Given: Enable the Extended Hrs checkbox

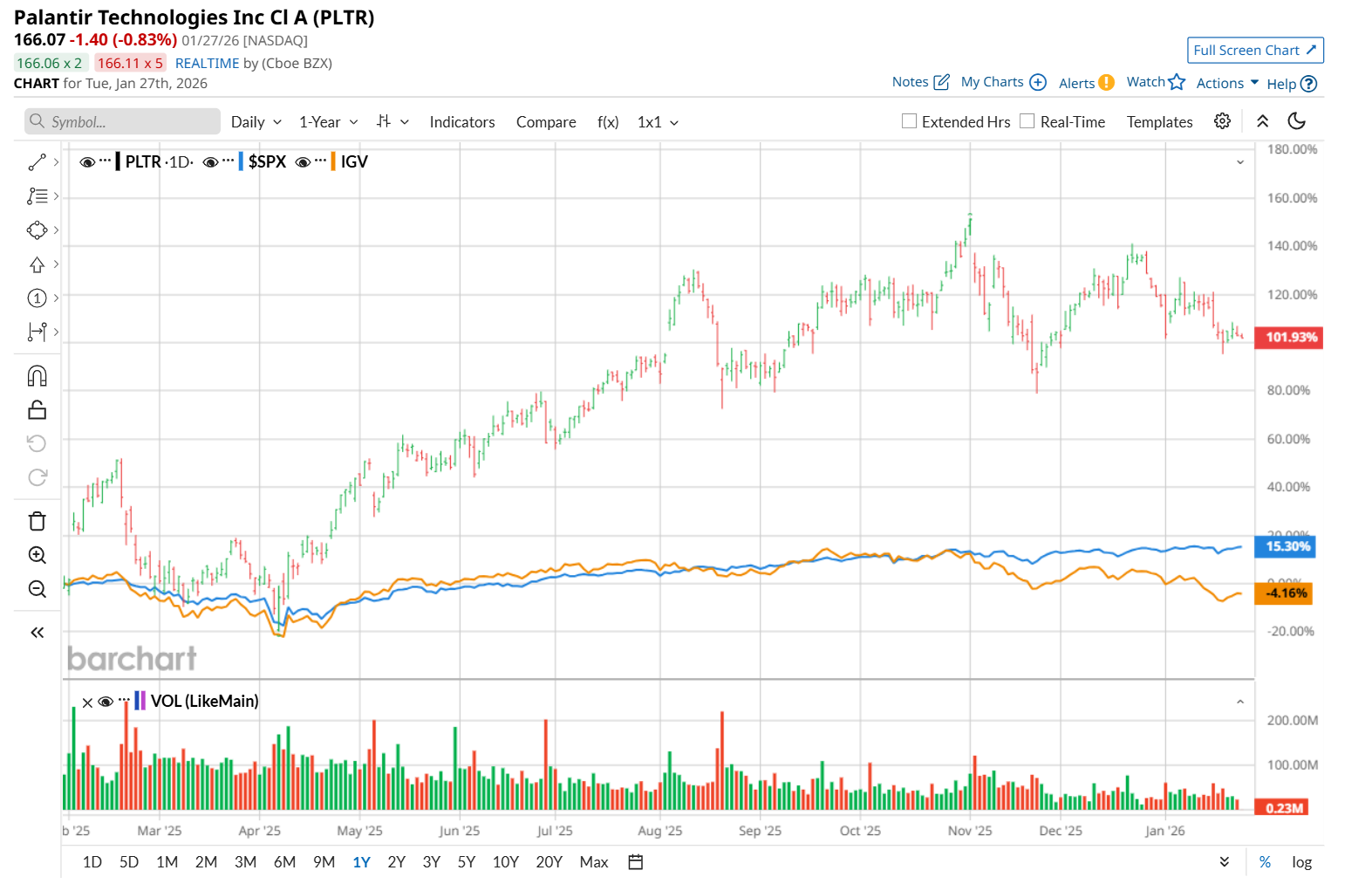Looking at the screenshot, I should click(x=909, y=121).
